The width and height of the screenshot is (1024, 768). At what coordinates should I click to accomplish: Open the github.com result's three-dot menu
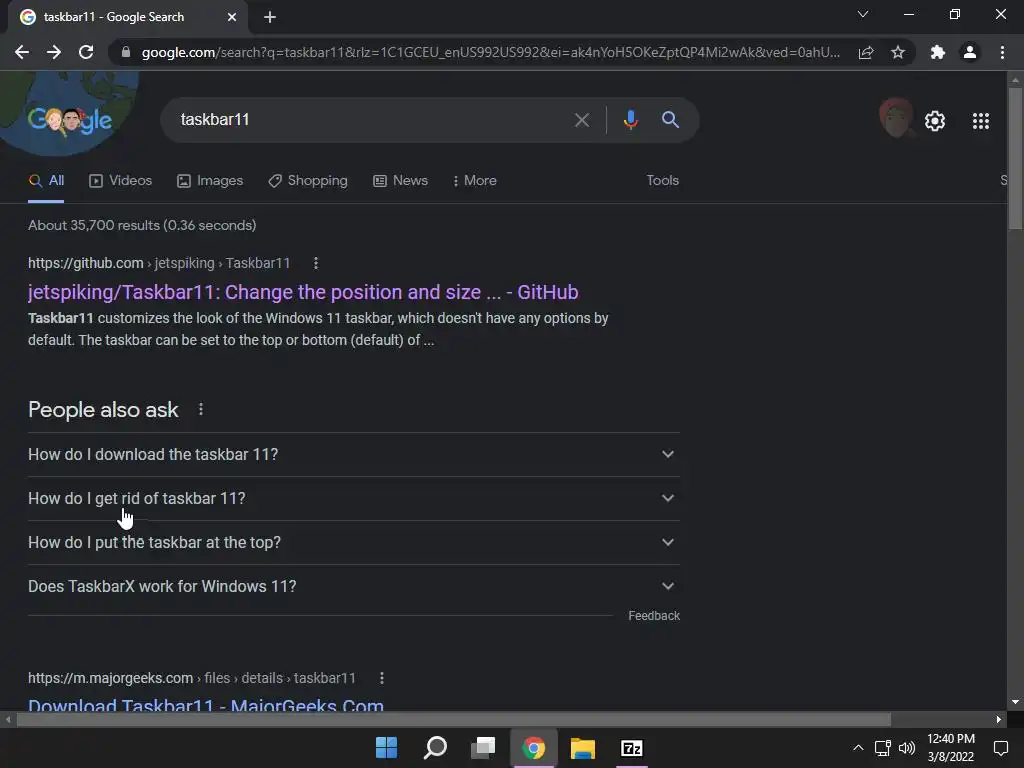coord(316,263)
